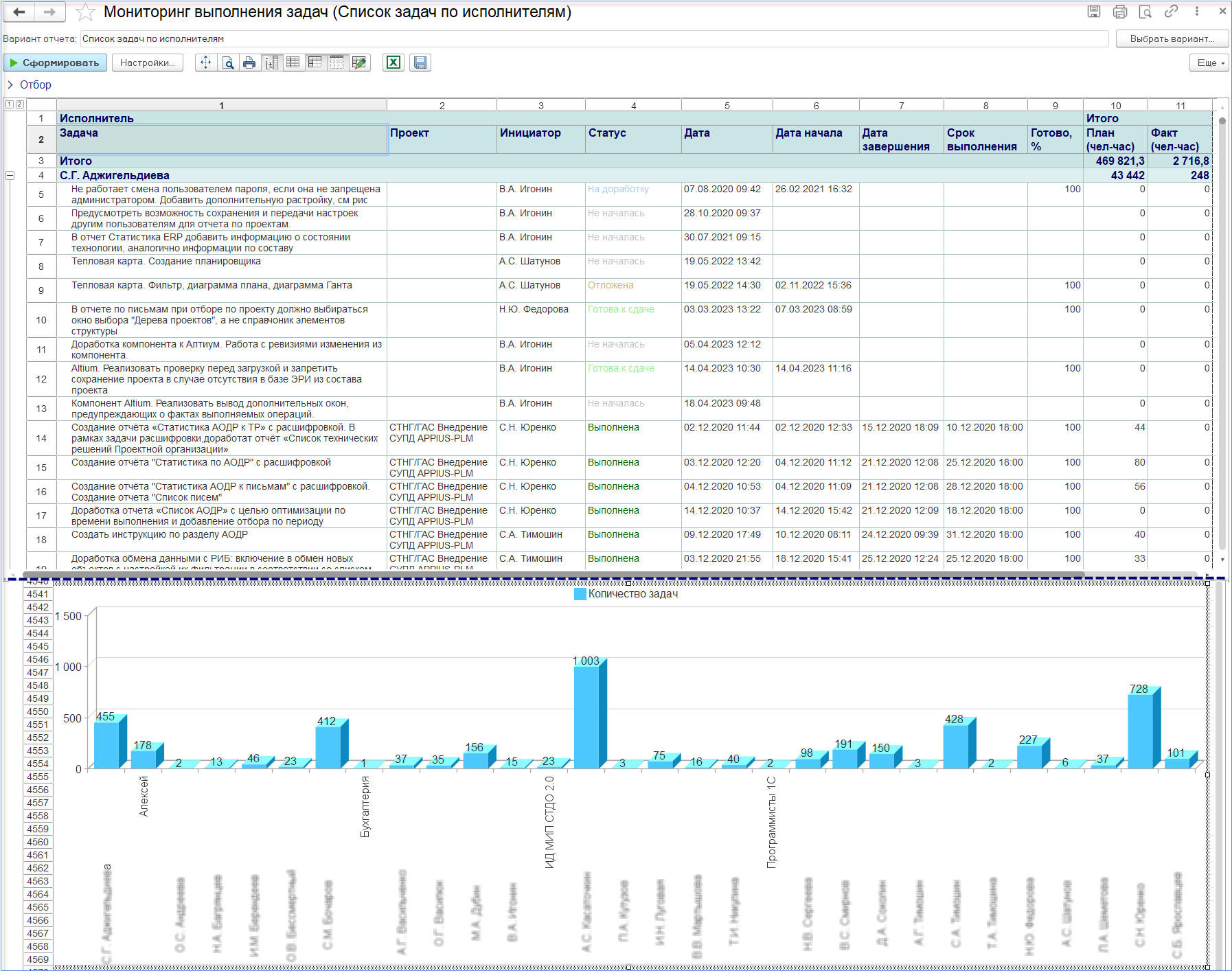Click the printer icon in report toolbar
The image size is (1232, 971).
pos(249,62)
